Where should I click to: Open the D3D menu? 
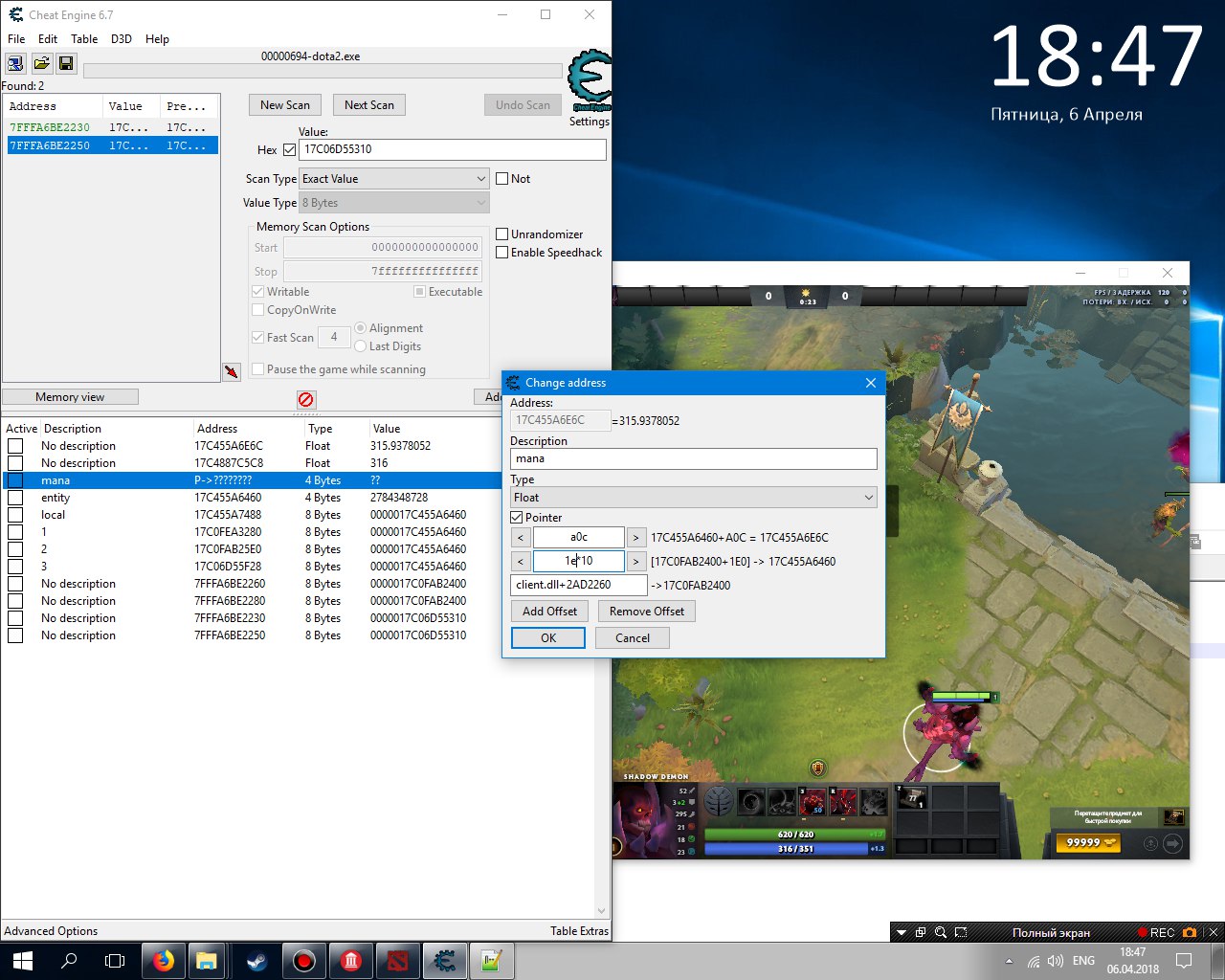click(x=122, y=39)
